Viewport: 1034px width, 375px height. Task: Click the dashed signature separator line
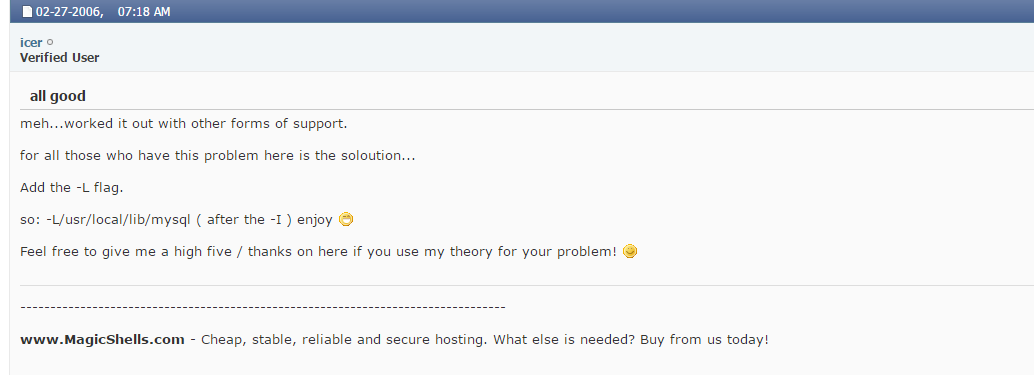point(262,307)
